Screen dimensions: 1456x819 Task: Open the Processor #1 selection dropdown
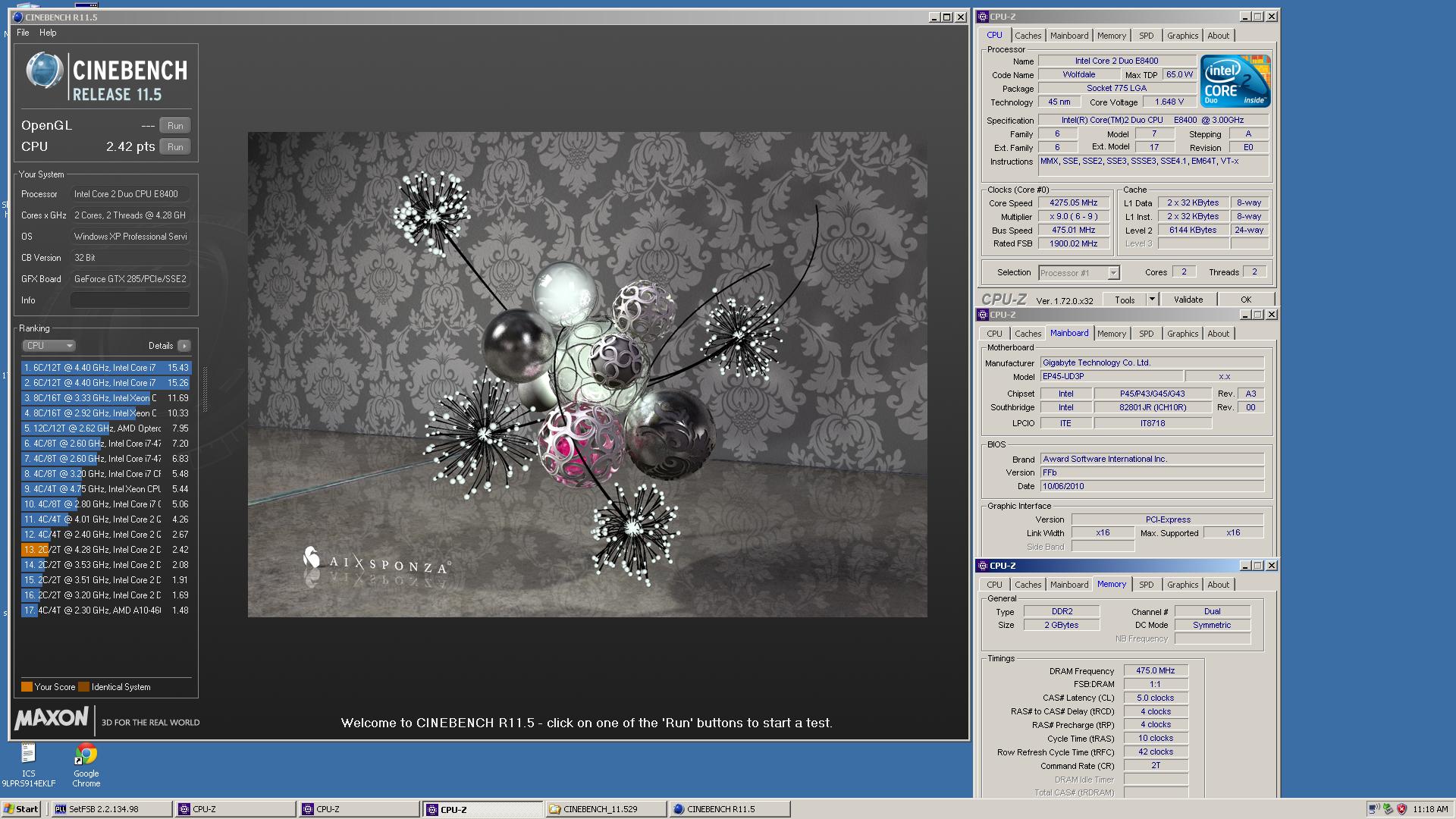coord(1078,273)
